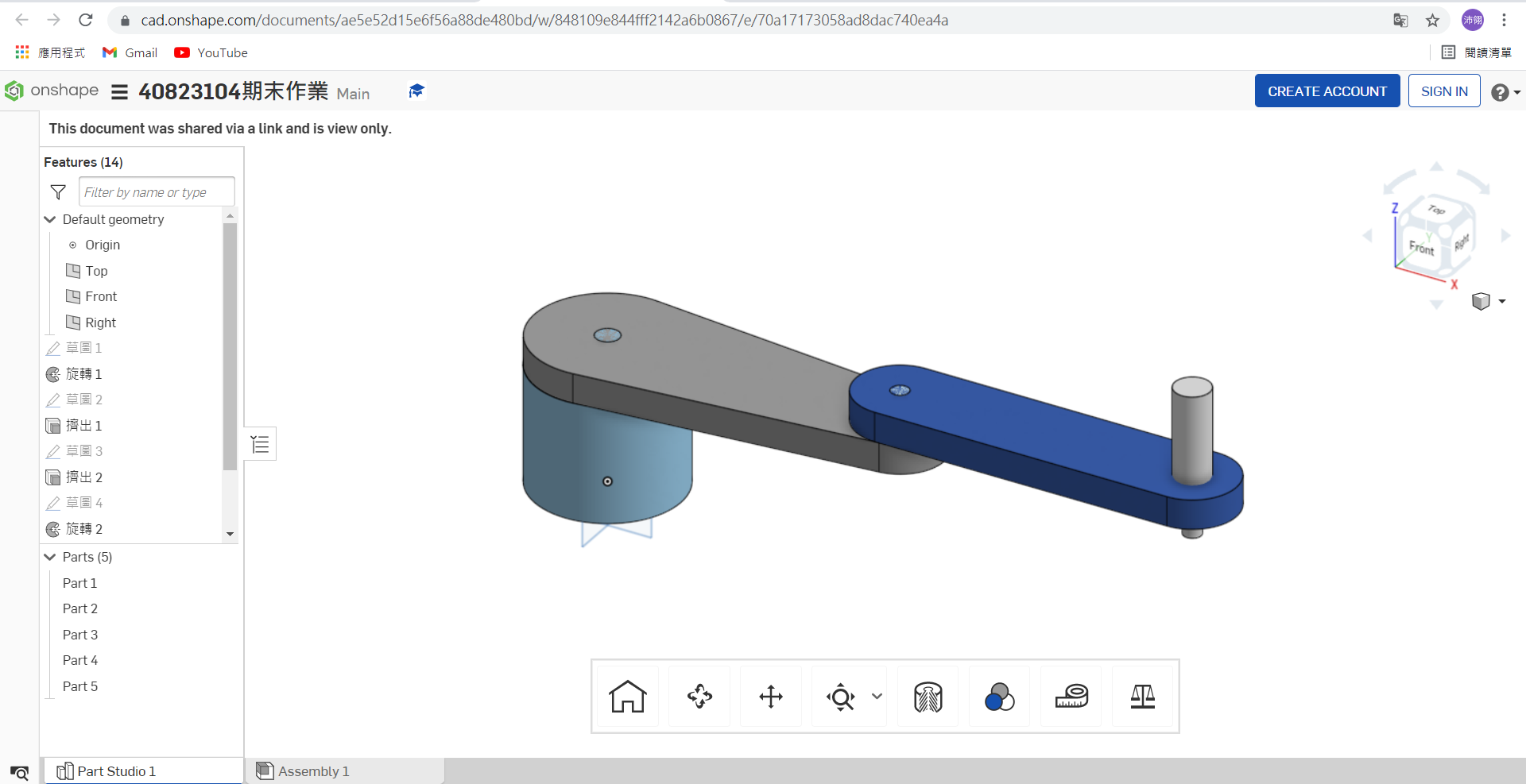Select the Pan view tool
Screen dimensions: 1526x784
click(771, 697)
